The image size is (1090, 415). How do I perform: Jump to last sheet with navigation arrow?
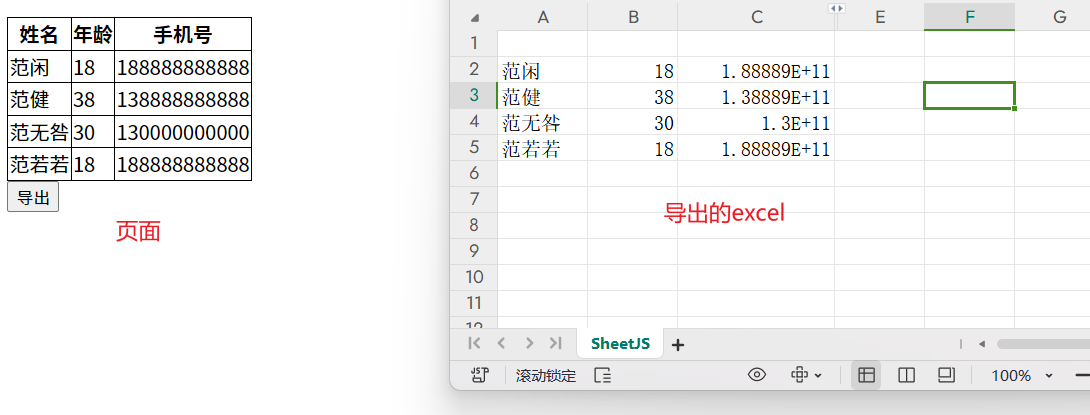pyautogui.click(x=555, y=344)
